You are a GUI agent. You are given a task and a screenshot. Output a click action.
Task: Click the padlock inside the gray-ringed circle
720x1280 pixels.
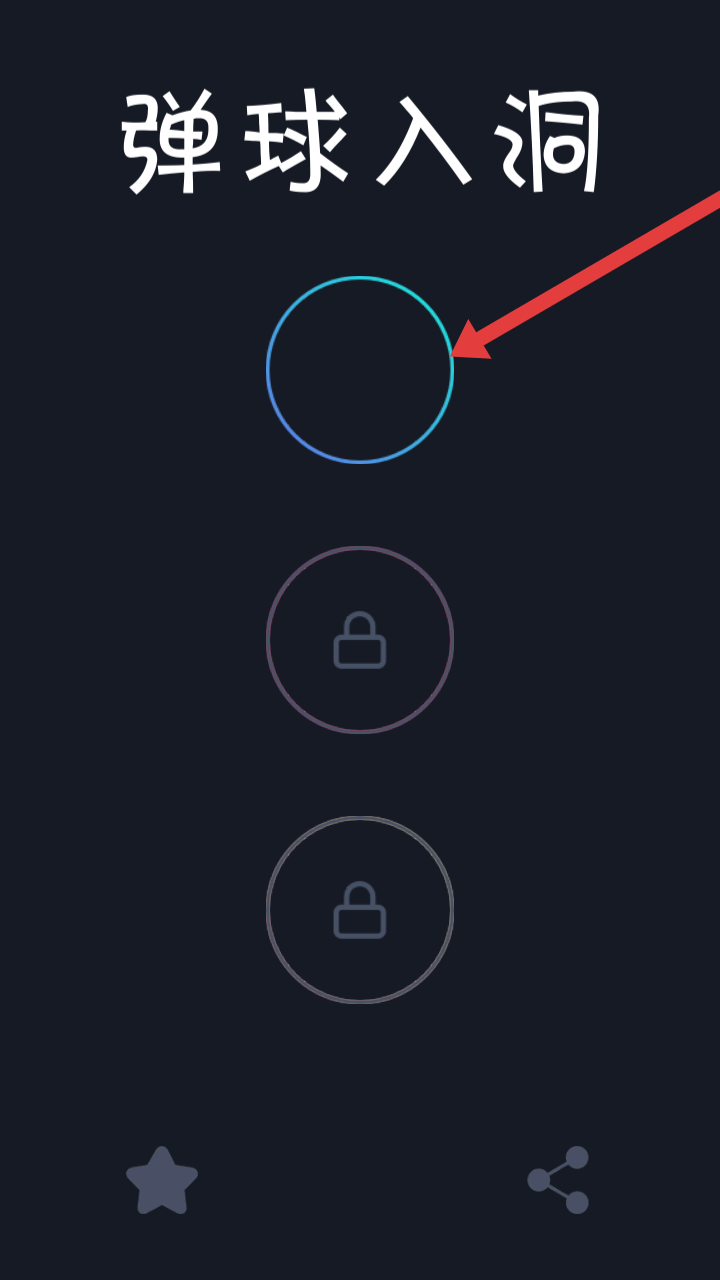pos(360,910)
